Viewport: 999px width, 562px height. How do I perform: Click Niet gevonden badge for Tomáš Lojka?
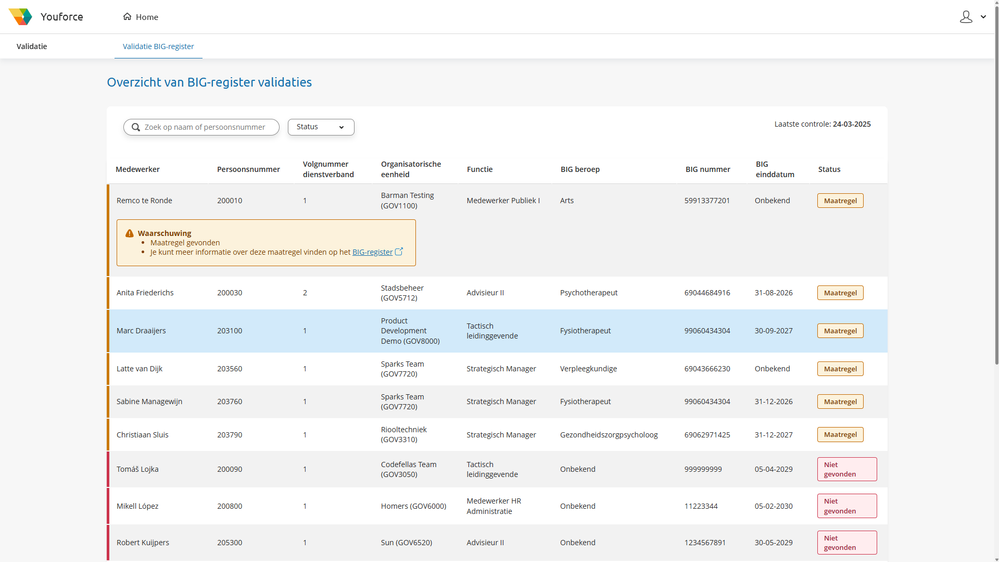coord(846,469)
